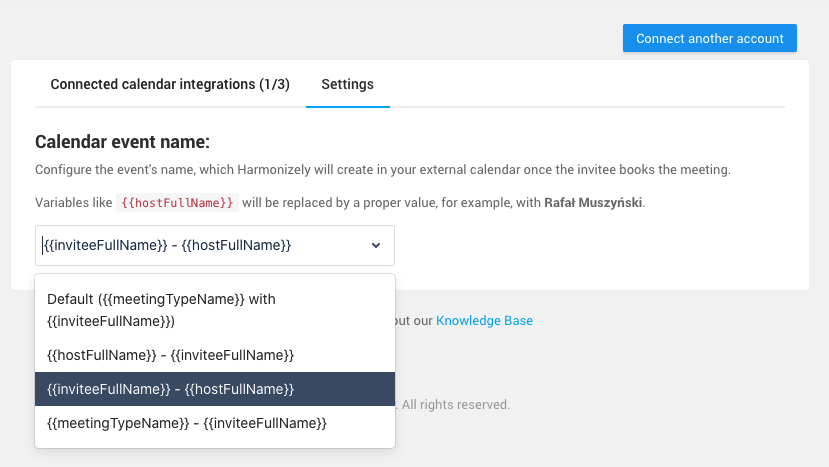829x467 pixels.
Task: Choose meetingTypeName - inviteeFullName option
Action: pyautogui.click(x=215, y=423)
